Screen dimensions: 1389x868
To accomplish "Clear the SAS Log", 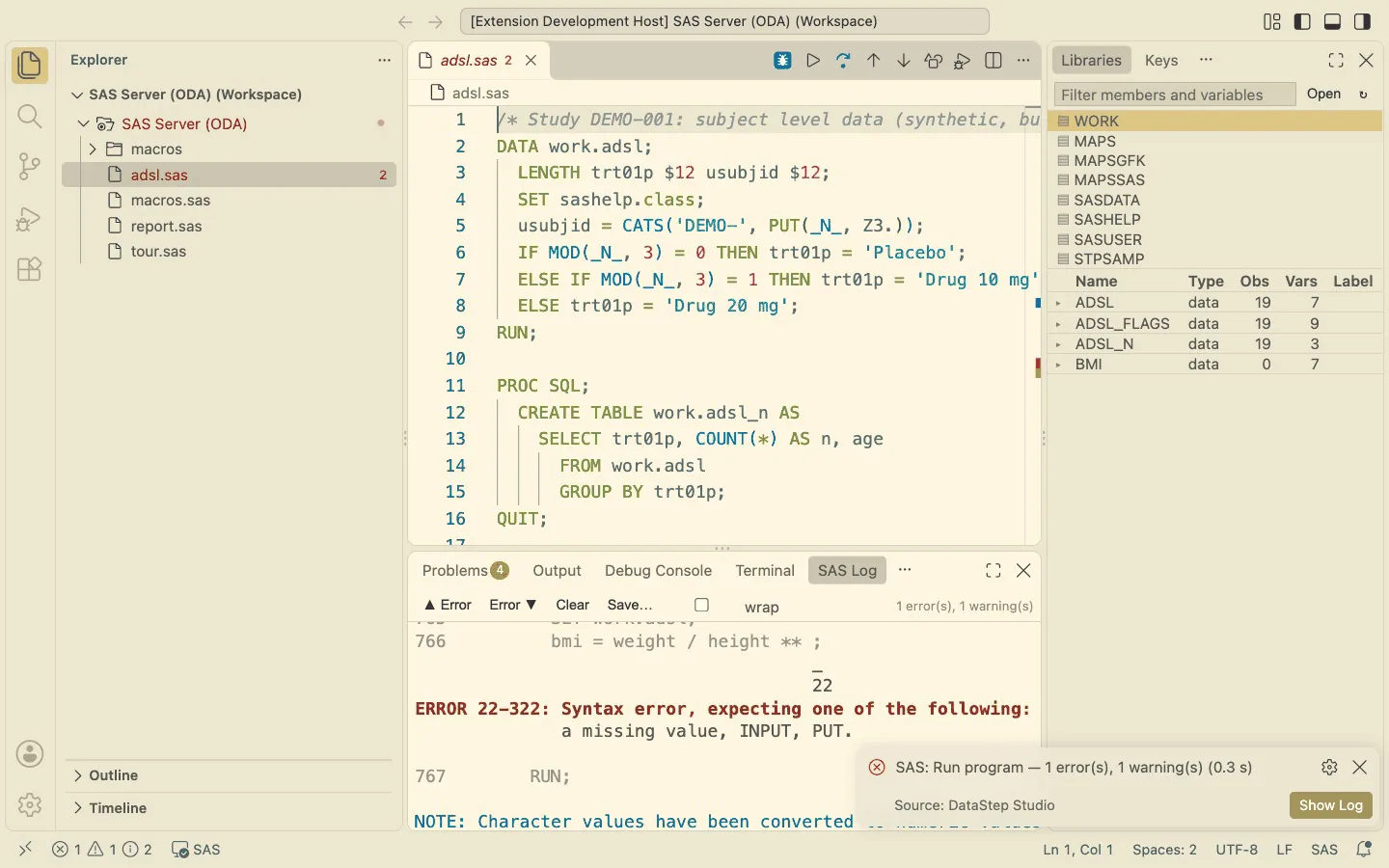I will 572,606.
